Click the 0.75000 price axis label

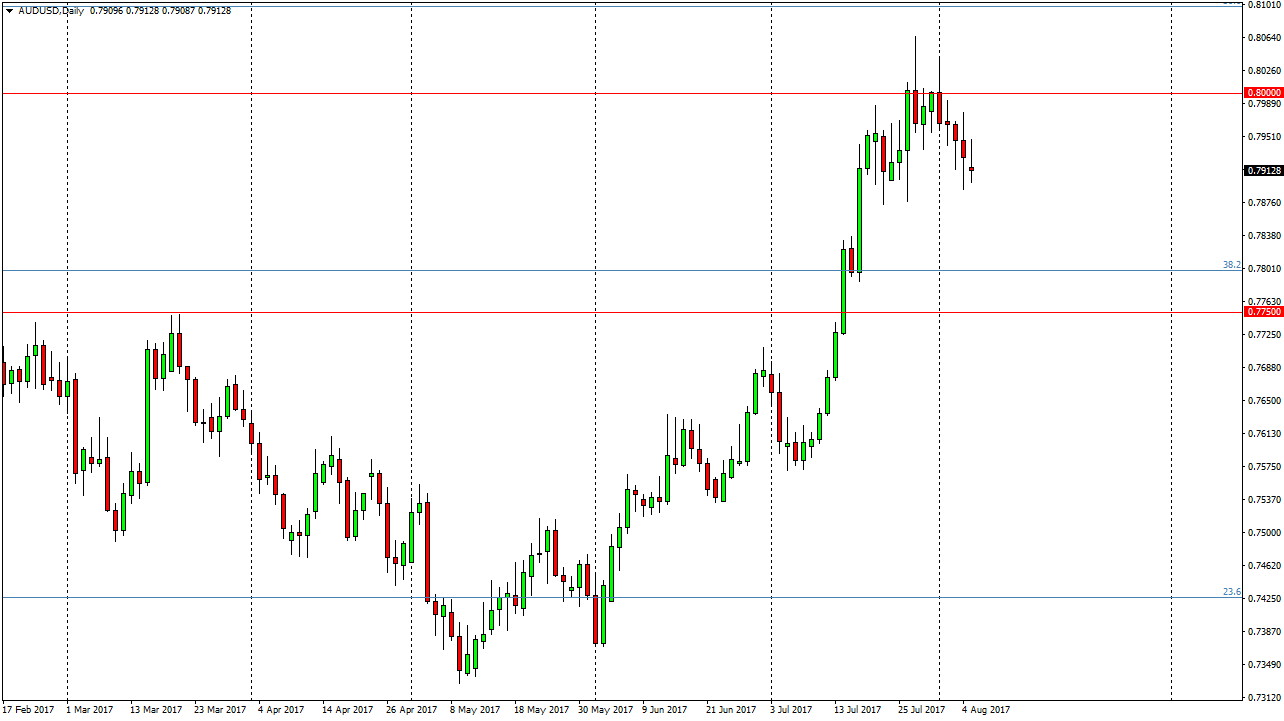coord(1264,533)
